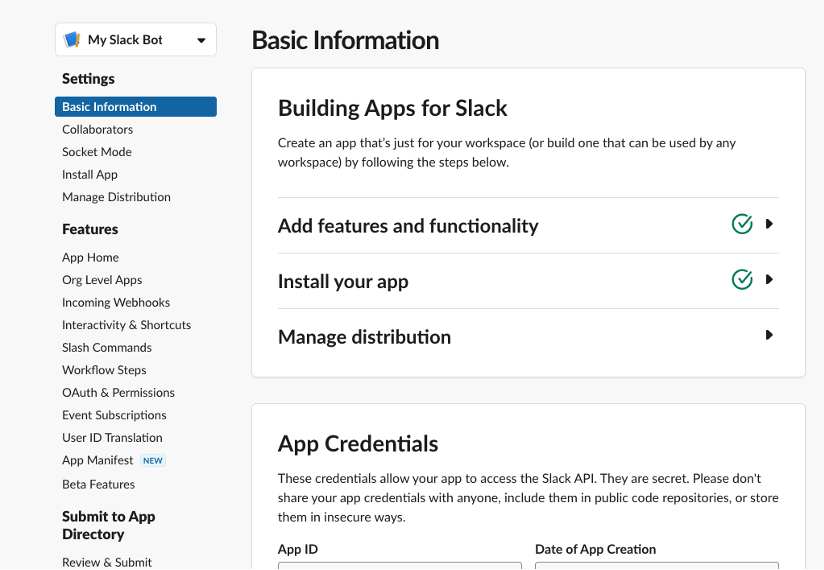The image size is (824, 570).
Task: Go to Review & Submit
Action: pos(107,562)
